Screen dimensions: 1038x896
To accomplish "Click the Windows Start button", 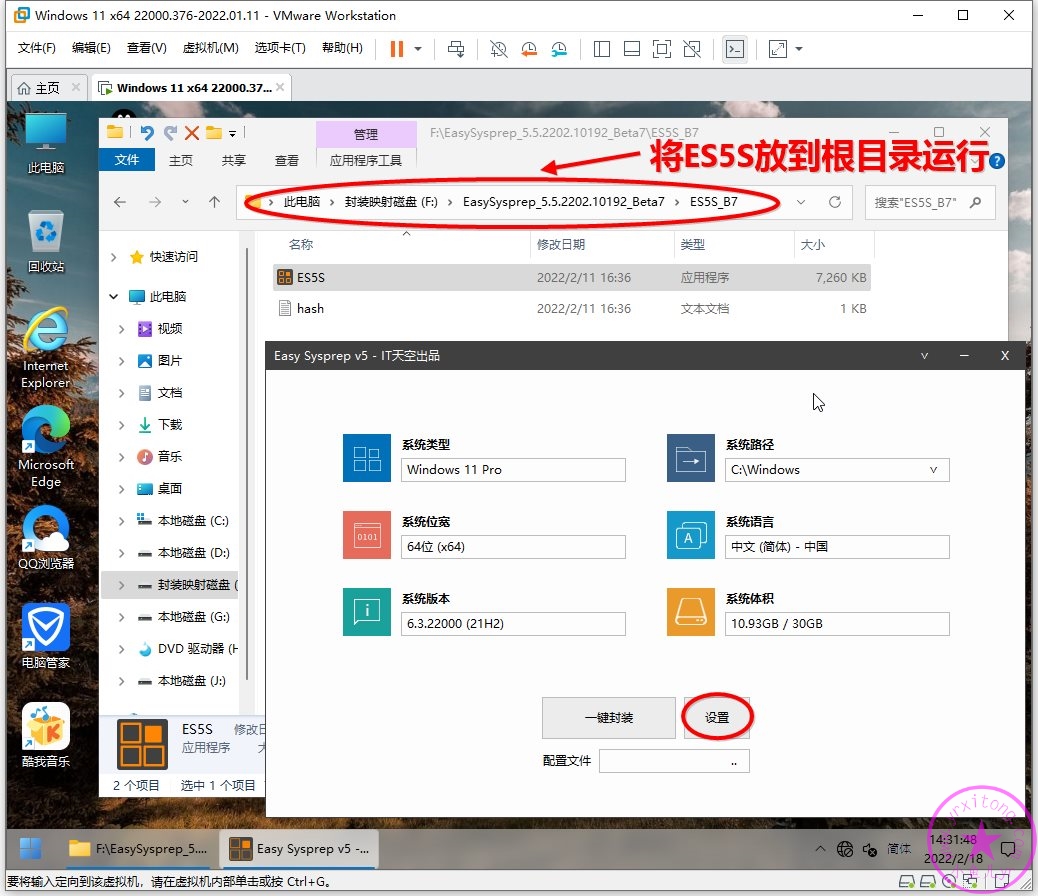I will pyautogui.click(x=30, y=848).
